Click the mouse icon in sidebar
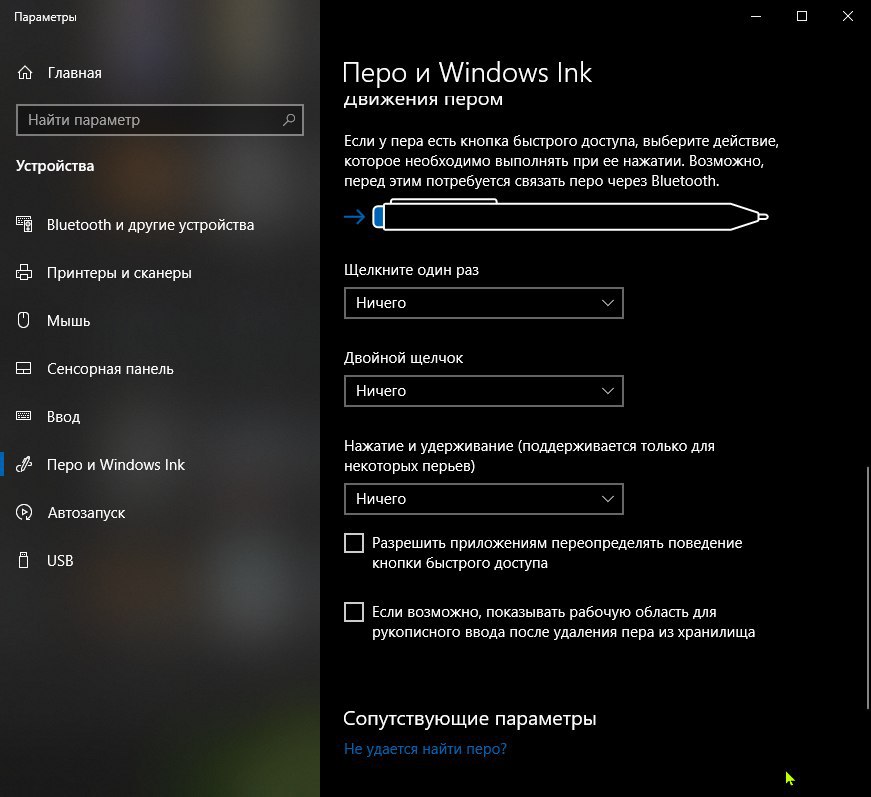This screenshot has height=797, width=871. [x=24, y=320]
